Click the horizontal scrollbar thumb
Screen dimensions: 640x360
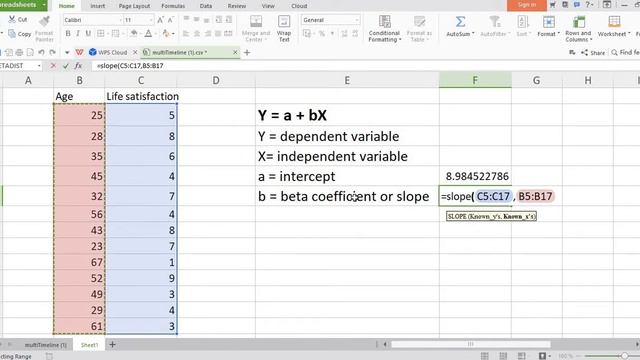coord(471,344)
